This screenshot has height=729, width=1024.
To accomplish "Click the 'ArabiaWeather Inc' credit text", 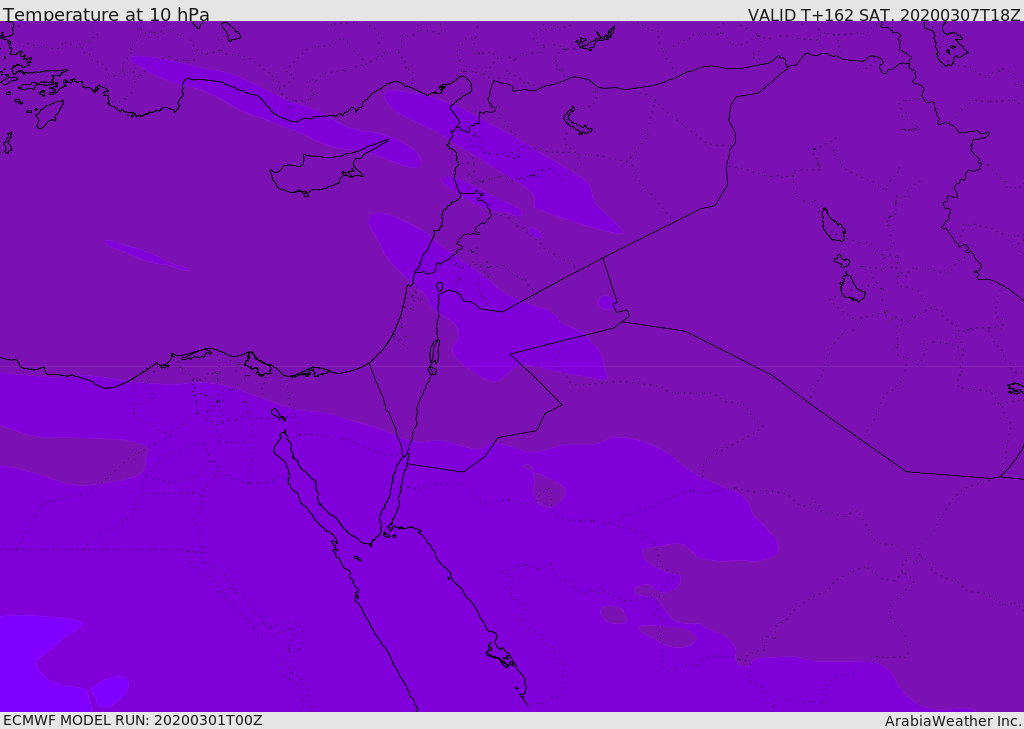I will pos(952,721).
